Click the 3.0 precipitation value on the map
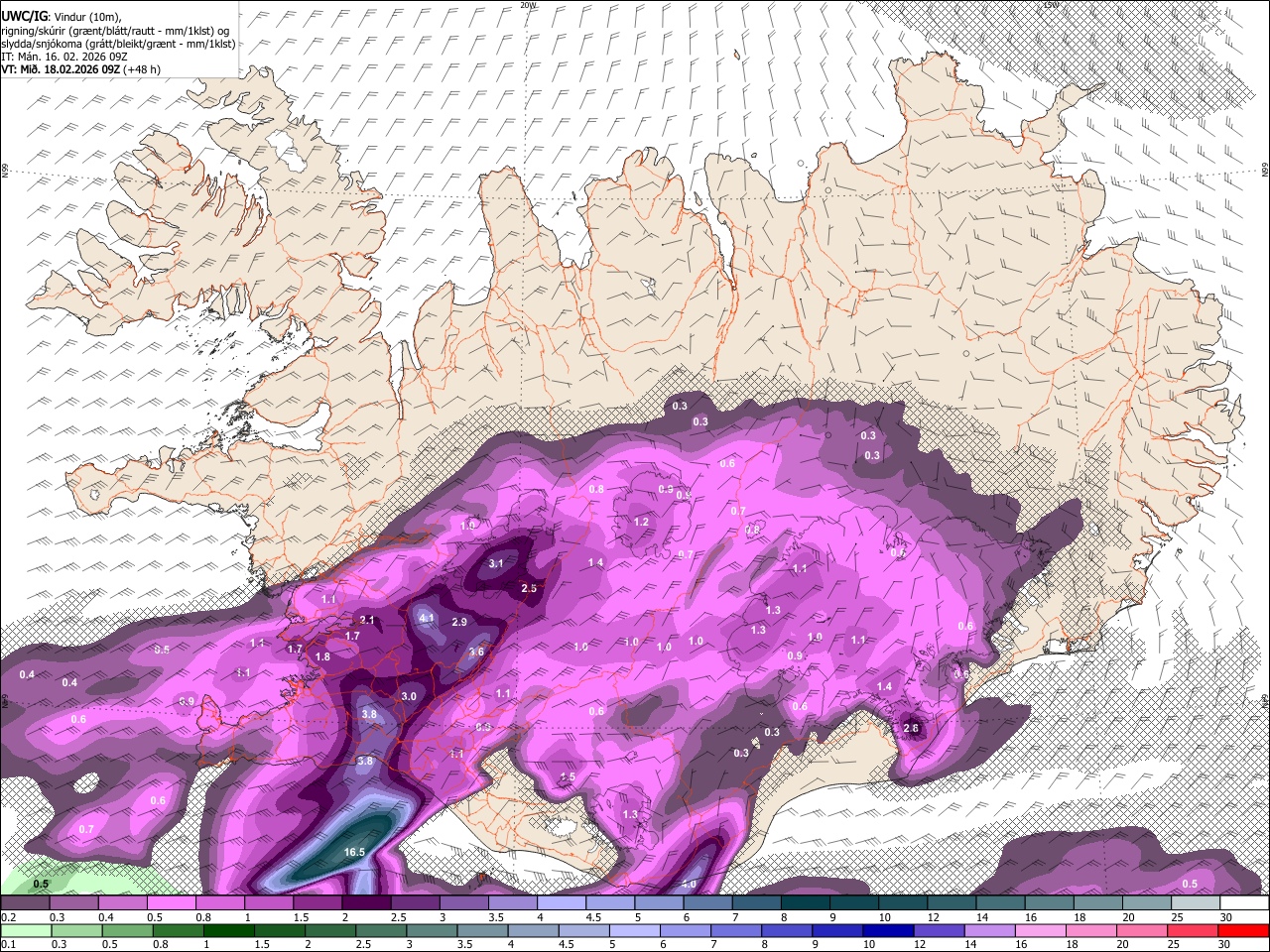1270x952 pixels. pos(409,697)
